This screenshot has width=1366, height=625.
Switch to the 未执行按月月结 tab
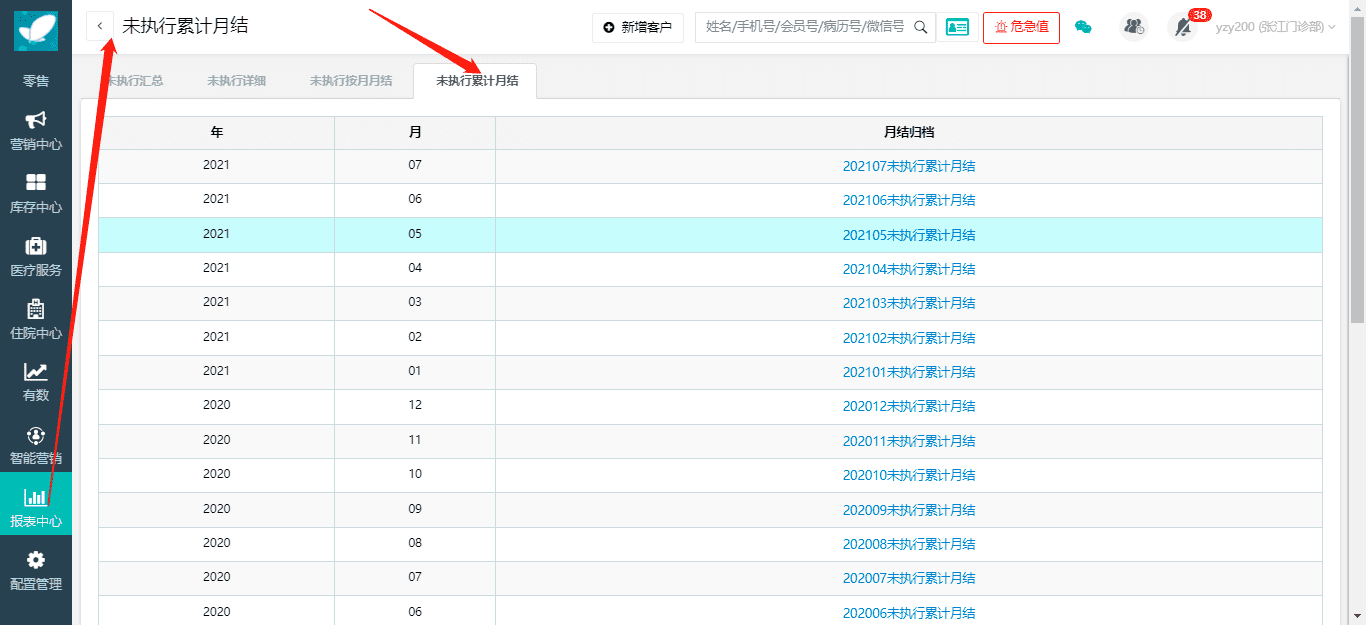tap(351, 81)
